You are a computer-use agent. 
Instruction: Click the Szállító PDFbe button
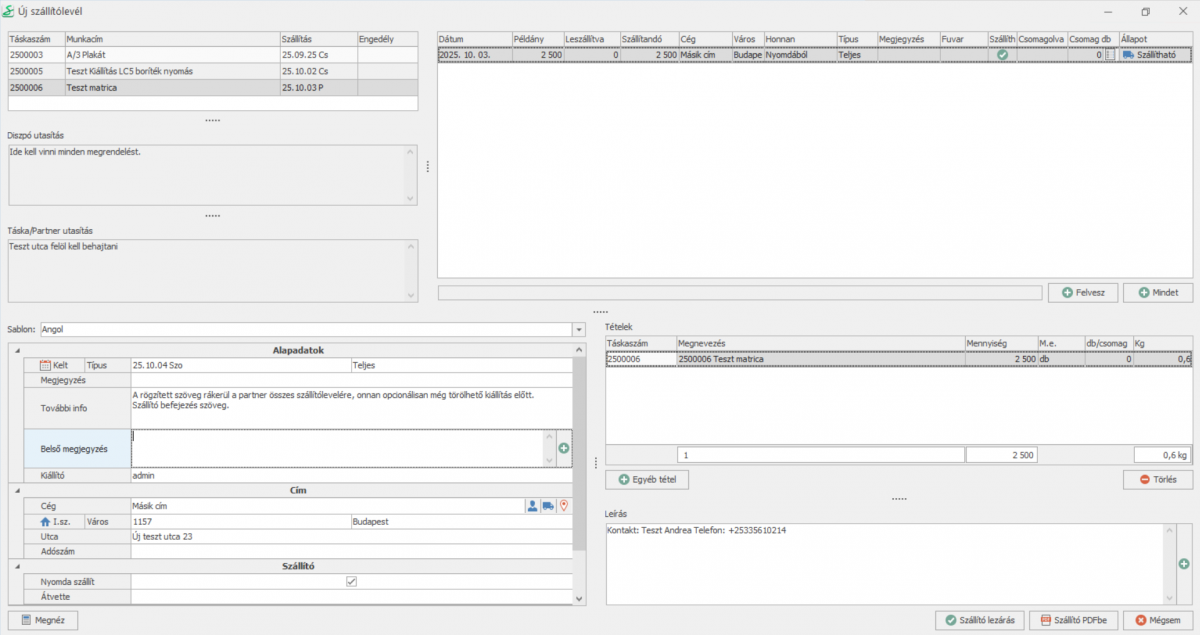(x=1072, y=620)
